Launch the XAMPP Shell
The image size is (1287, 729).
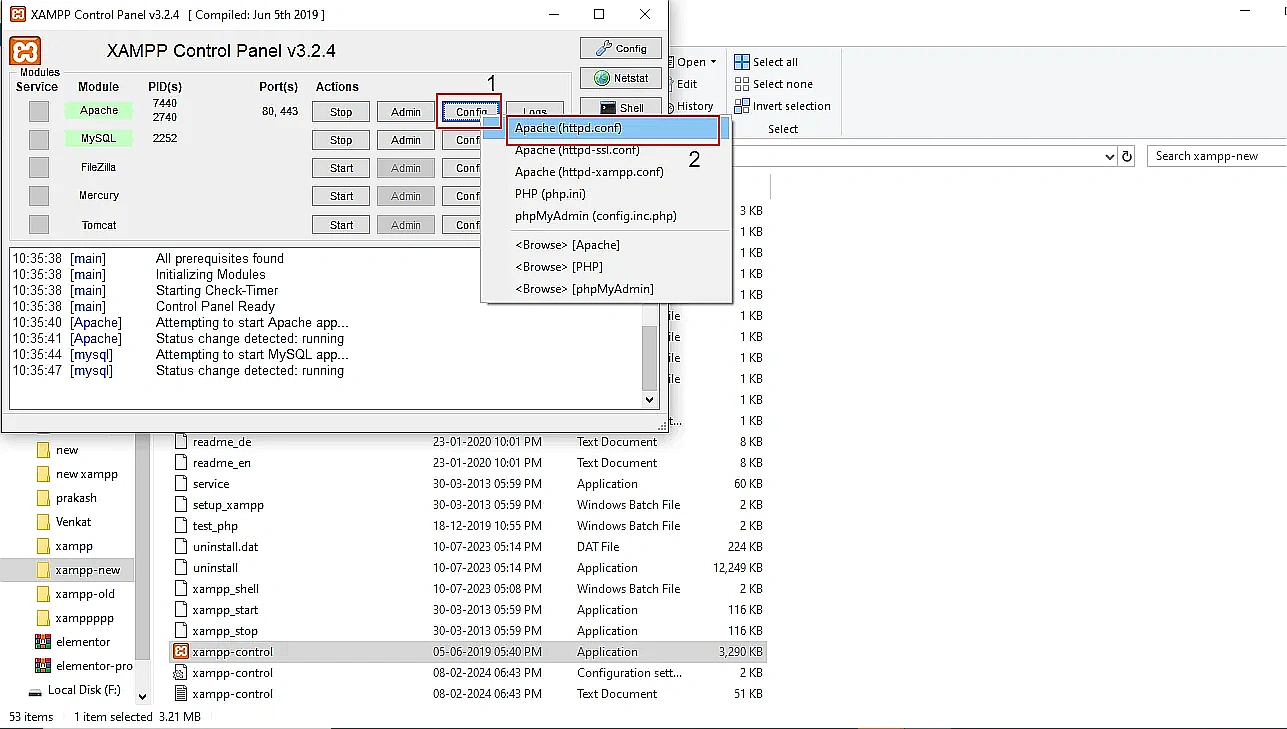(620, 107)
